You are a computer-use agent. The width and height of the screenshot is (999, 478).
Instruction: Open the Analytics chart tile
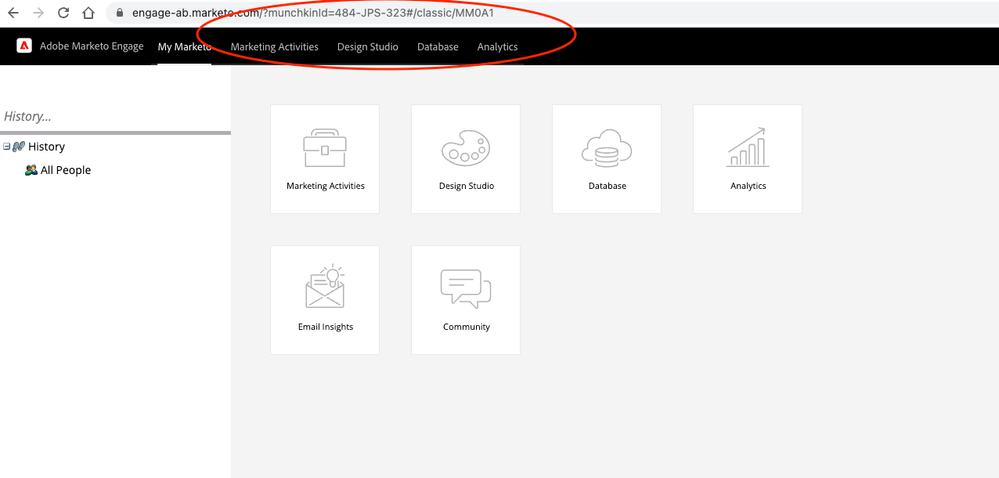tap(747, 159)
